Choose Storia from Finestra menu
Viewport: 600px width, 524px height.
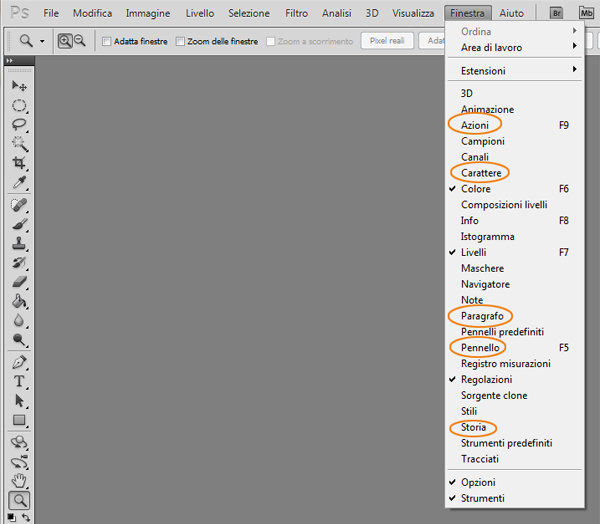[x=515, y=427]
